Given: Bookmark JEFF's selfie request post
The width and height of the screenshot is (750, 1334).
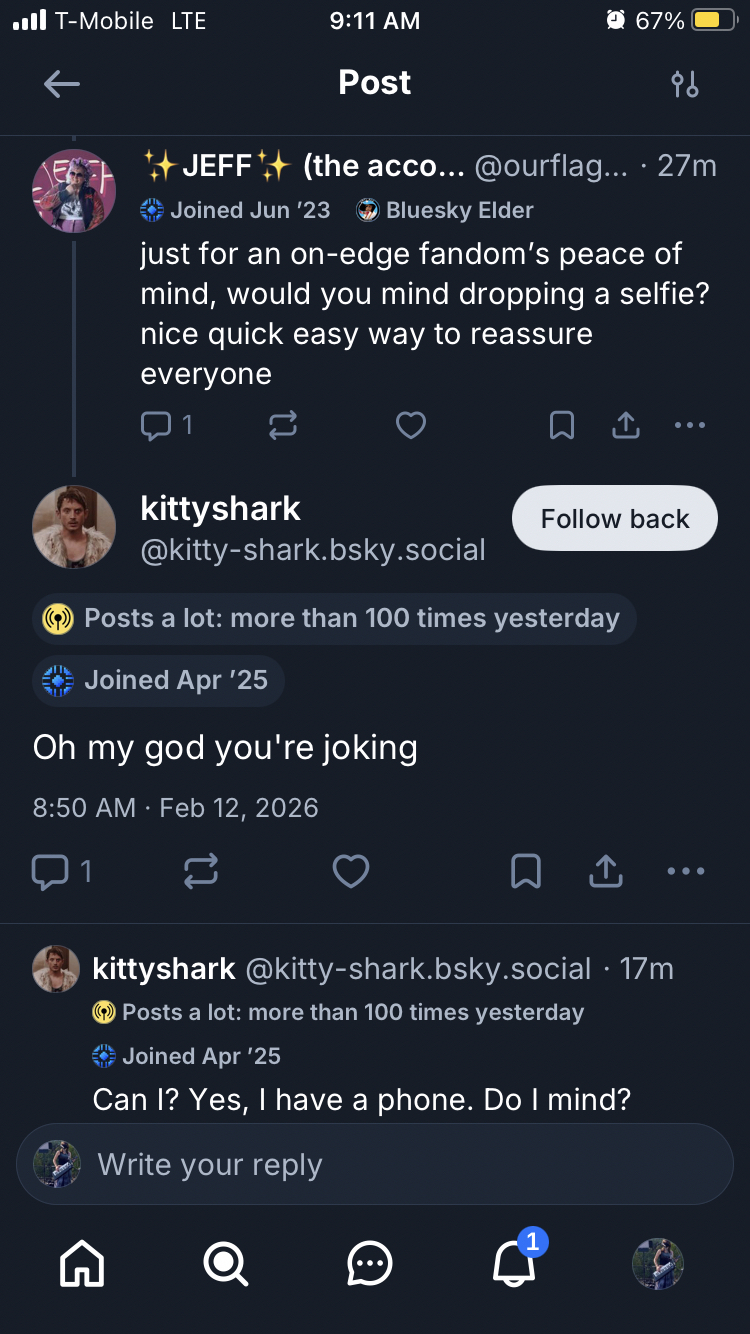Looking at the screenshot, I should click(562, 426).
